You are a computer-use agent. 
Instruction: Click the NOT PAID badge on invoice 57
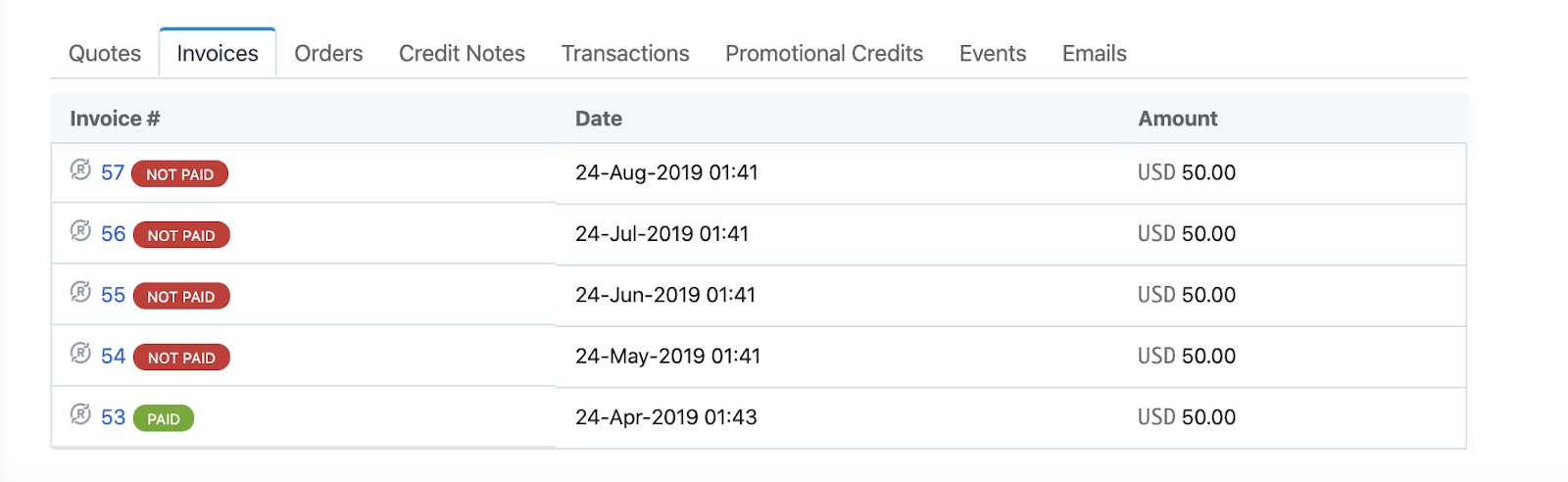[x=179, y=174]
